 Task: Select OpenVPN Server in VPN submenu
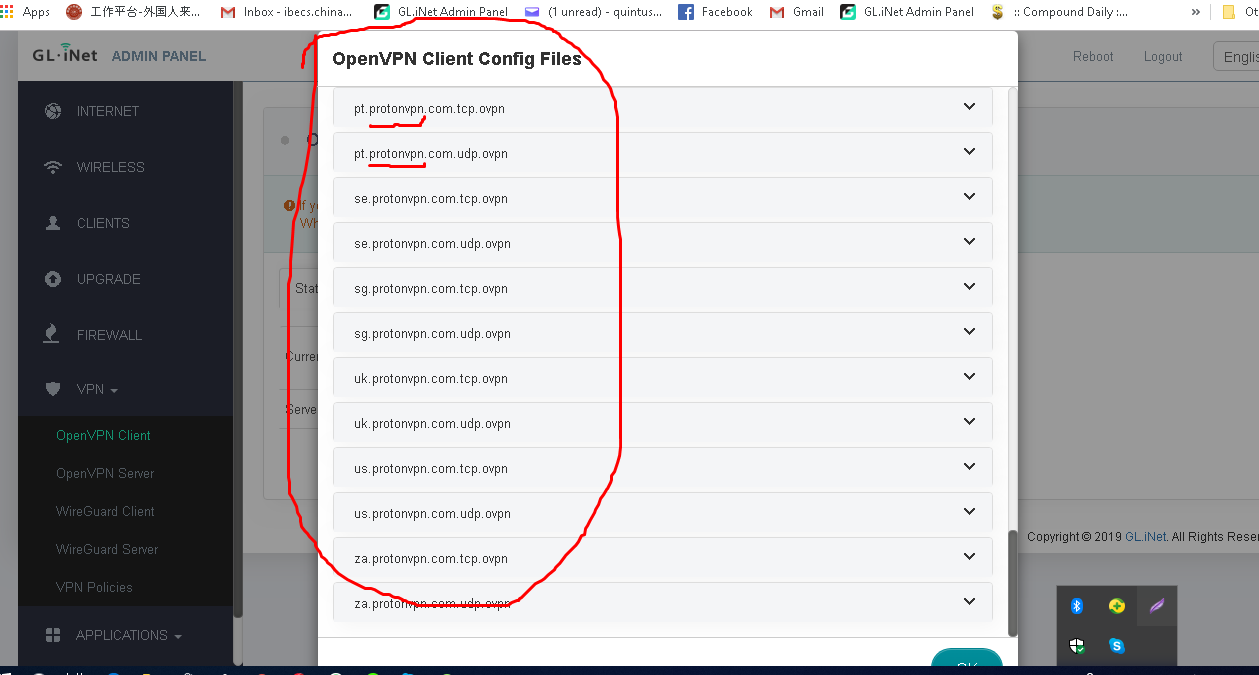(x=105, y=473)
